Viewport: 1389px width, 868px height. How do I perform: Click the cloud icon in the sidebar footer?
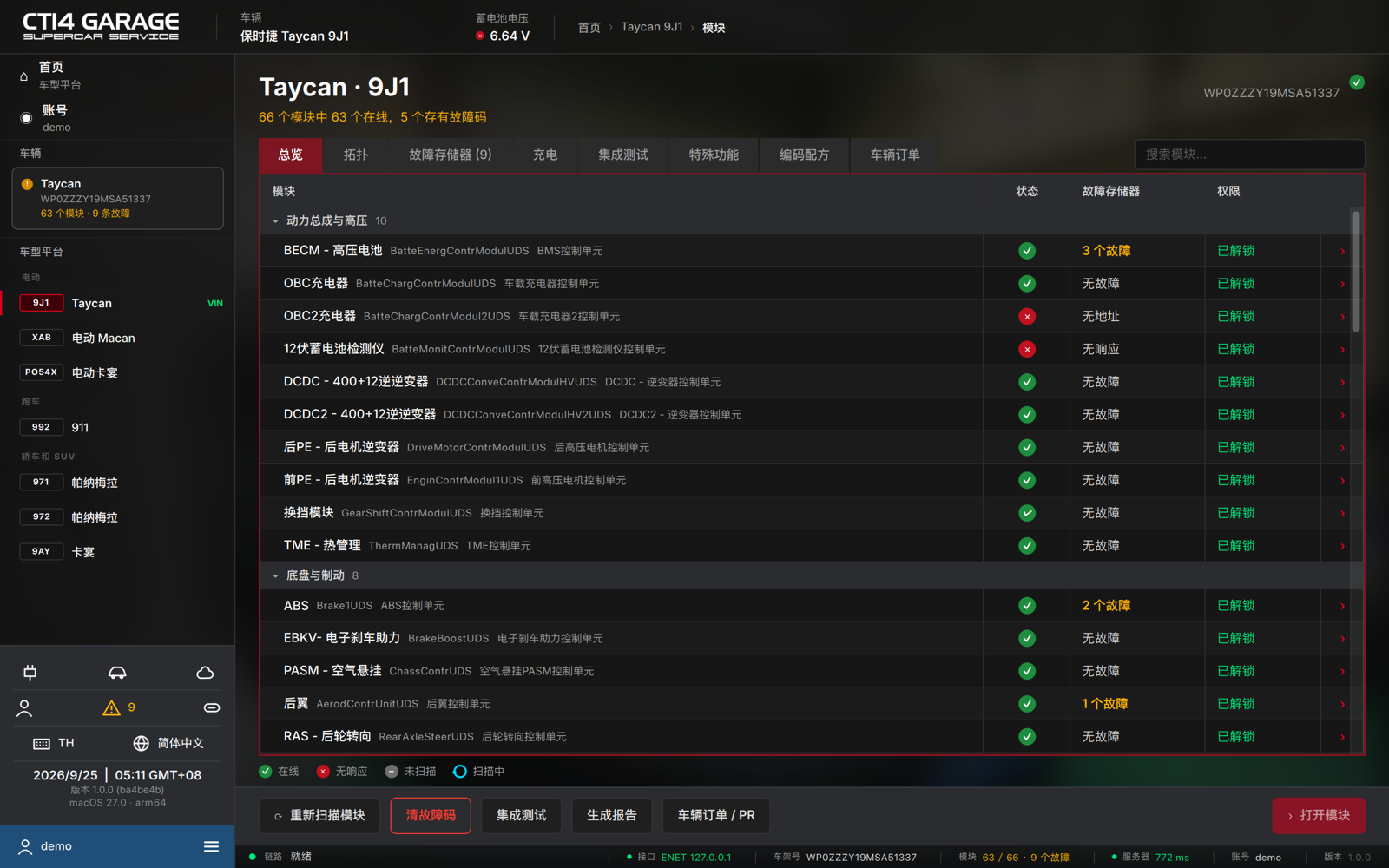click(x=205, y=673)
